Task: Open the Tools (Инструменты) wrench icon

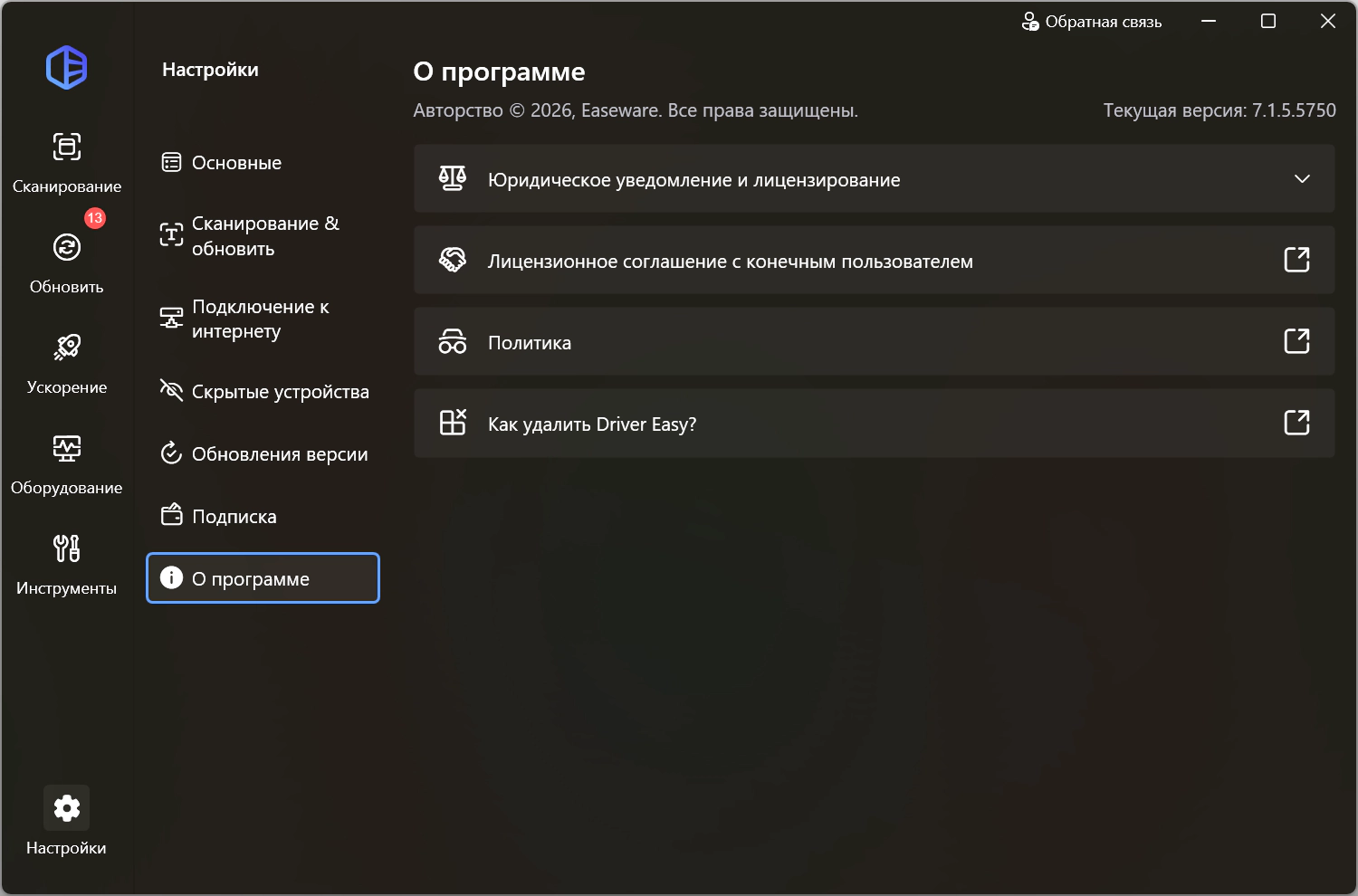Action: [x=66, y=548]
